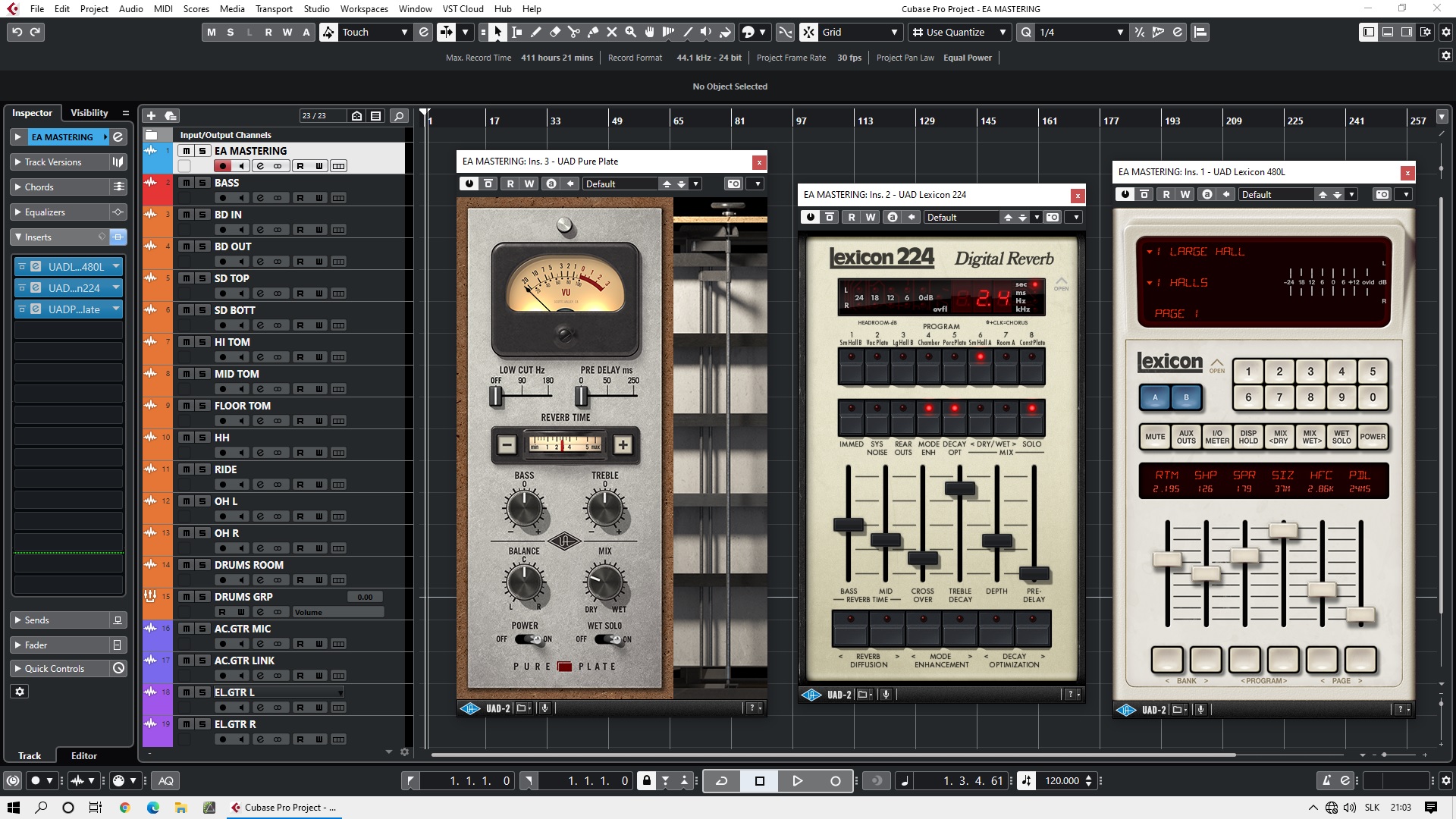Select the Glue tool
This screenshot has width=1456, height=819.
tap(592, 32)
